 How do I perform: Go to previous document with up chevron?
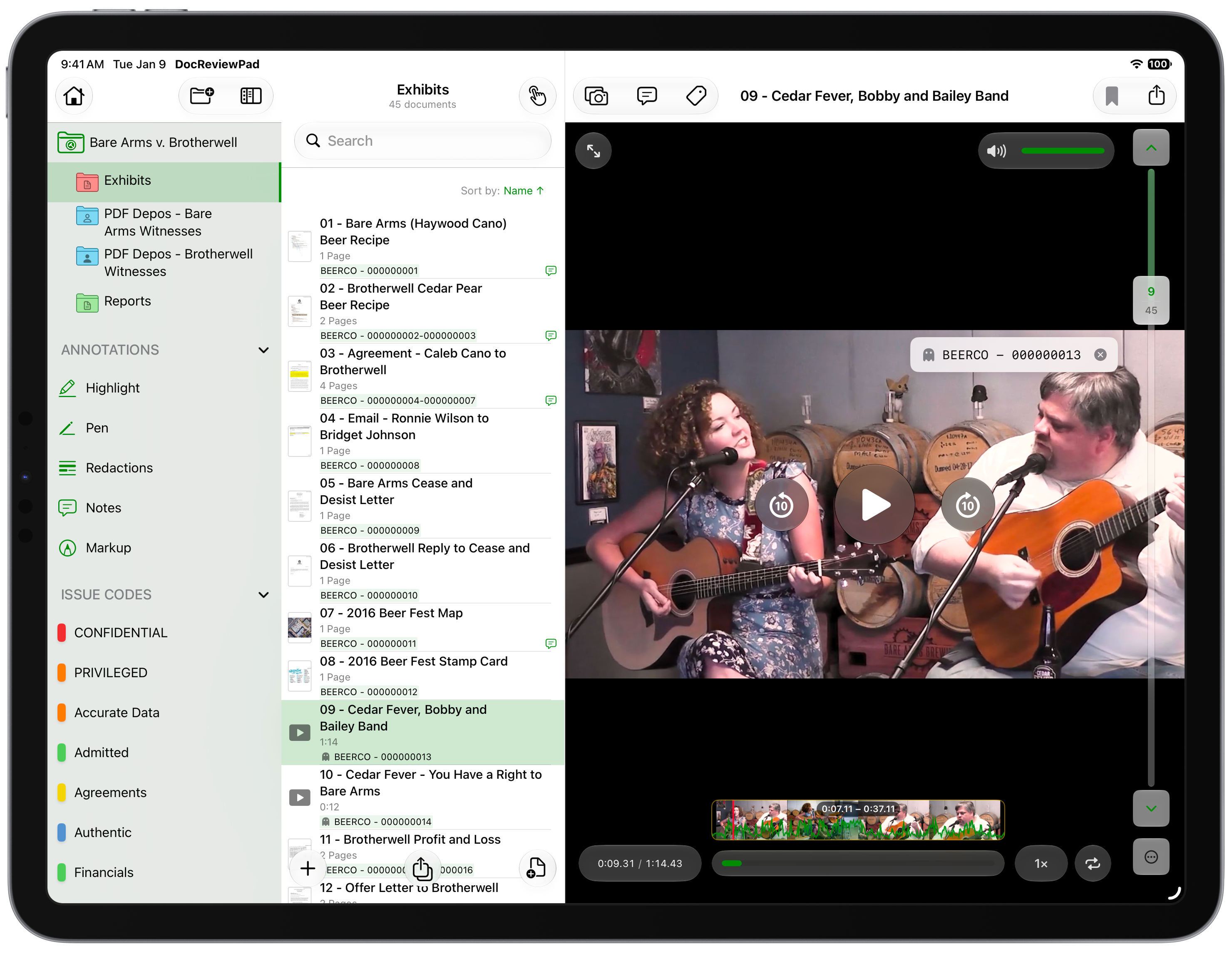tap(1151, 147)
